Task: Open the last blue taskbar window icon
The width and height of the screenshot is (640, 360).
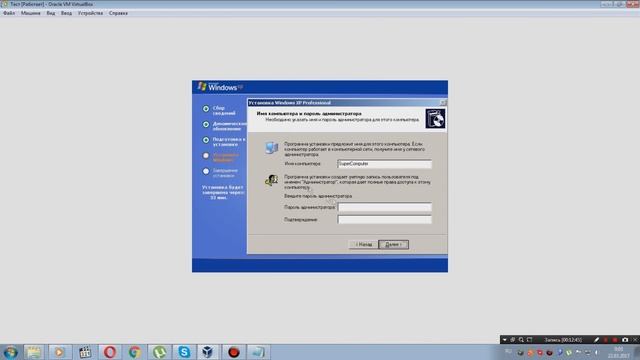Action: tap(258, 352)
